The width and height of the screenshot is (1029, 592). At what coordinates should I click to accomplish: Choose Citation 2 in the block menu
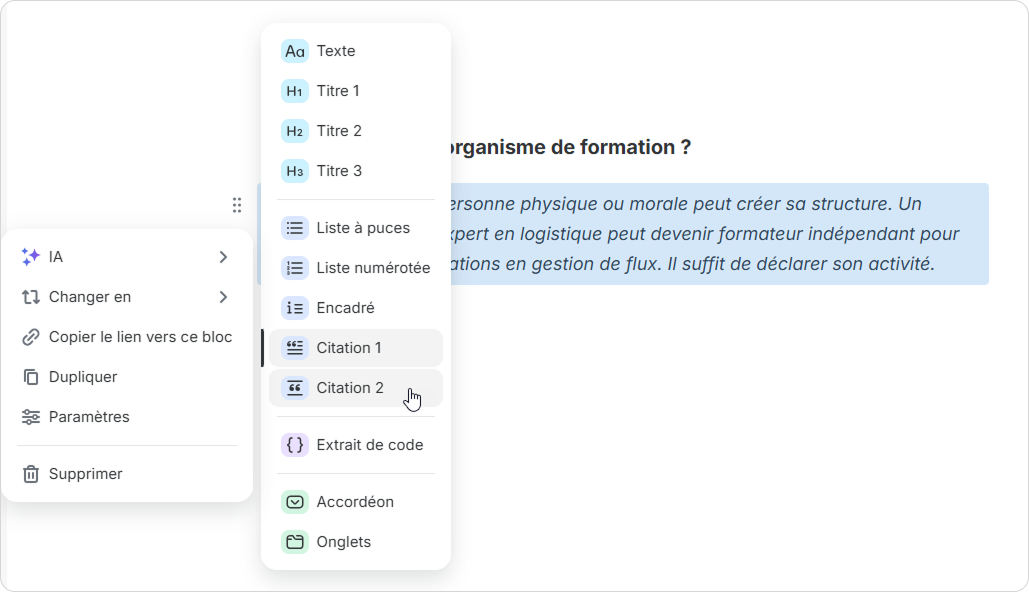350,388
